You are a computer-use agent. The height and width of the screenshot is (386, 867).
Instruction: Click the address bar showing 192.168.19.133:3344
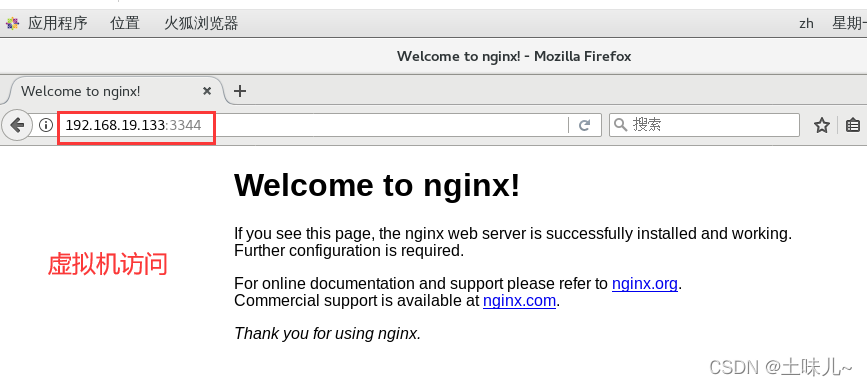tap(314, 126)
